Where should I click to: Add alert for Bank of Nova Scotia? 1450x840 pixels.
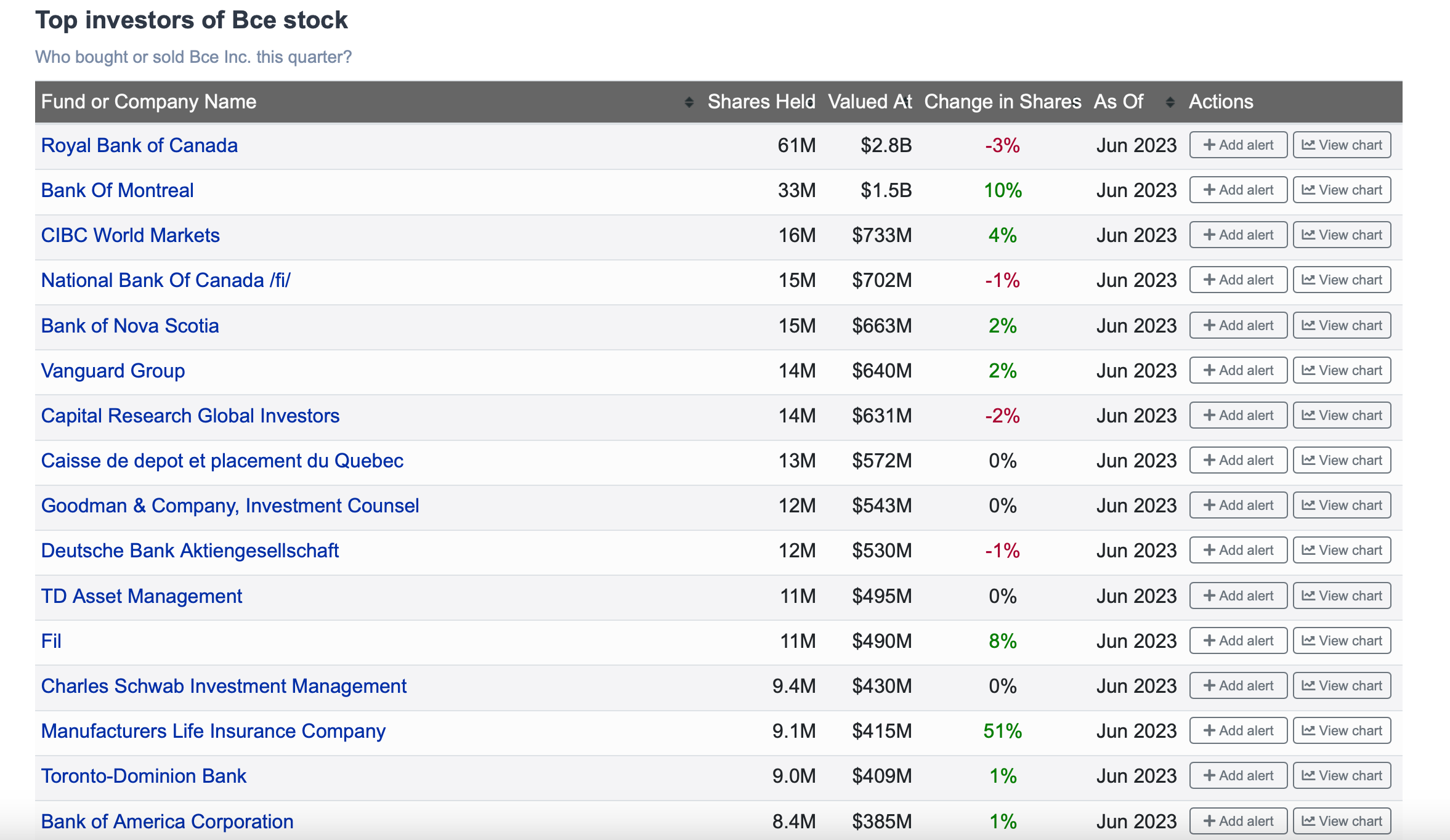[x=1238, y=325]
